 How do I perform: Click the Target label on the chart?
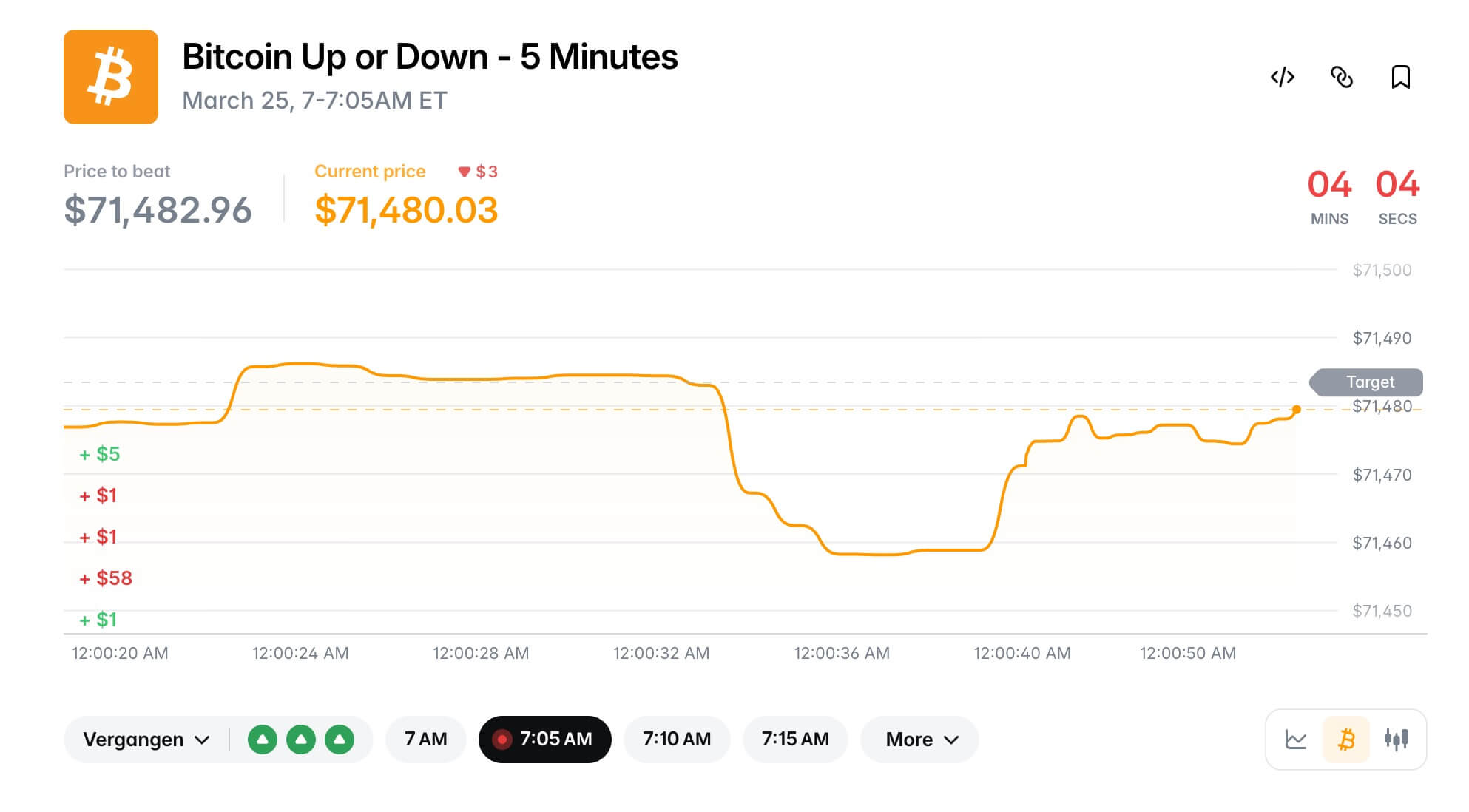coord(1368,382)
